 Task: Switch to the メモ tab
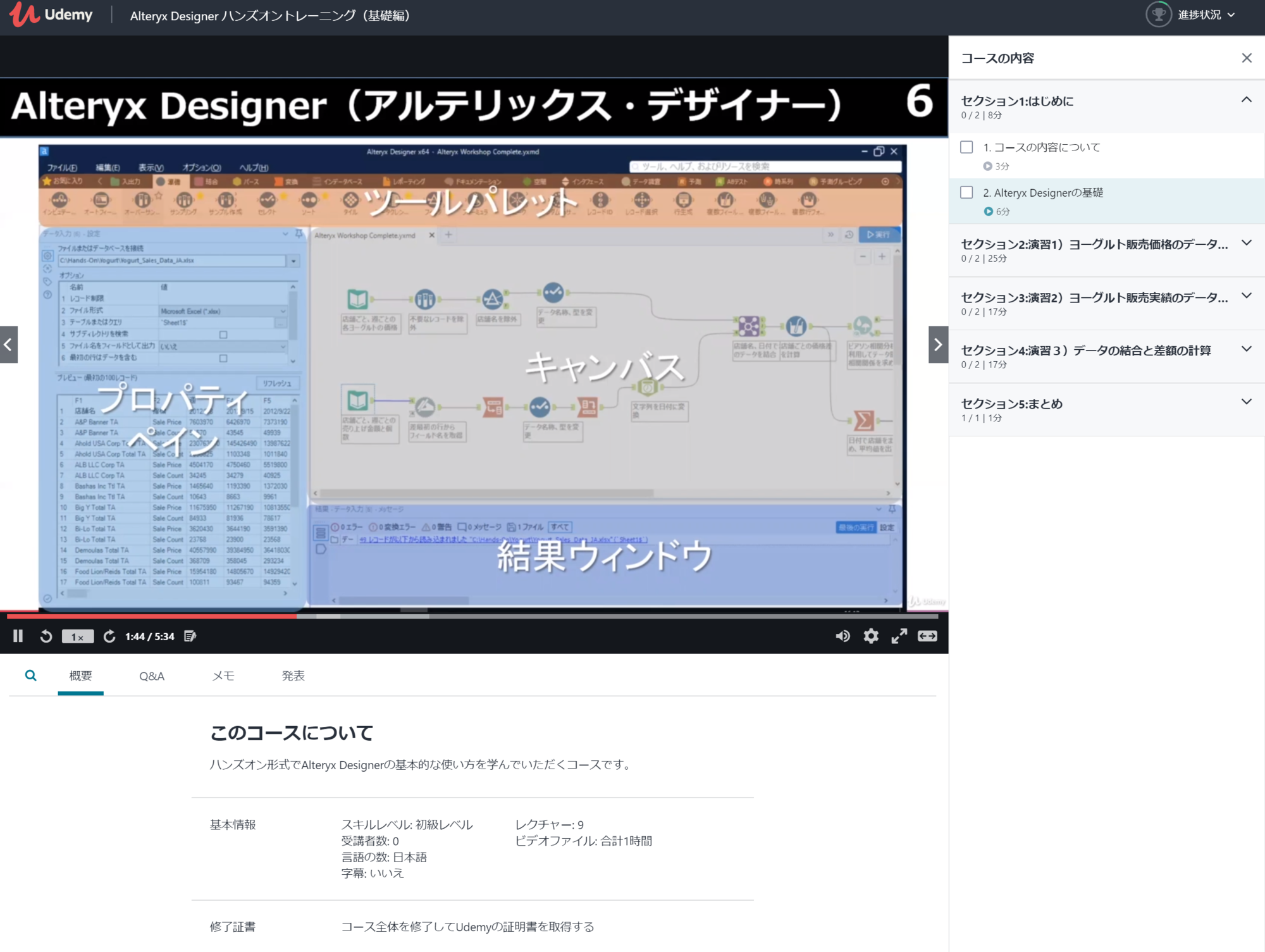[223, 676]
